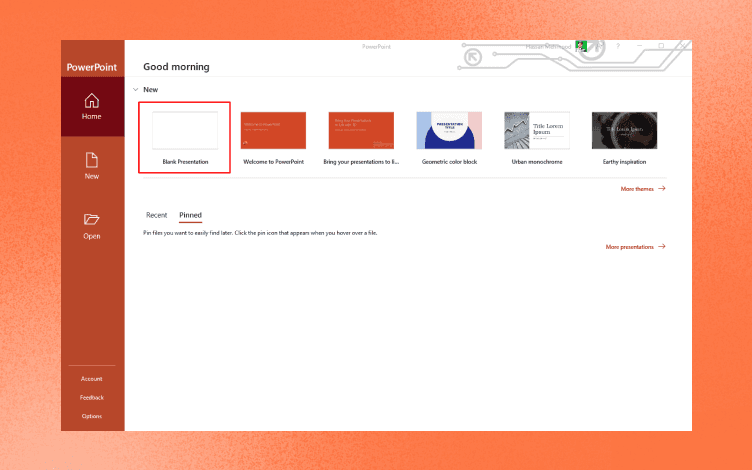
Task: Send Feedback from the sidebar
Action: 92,398
